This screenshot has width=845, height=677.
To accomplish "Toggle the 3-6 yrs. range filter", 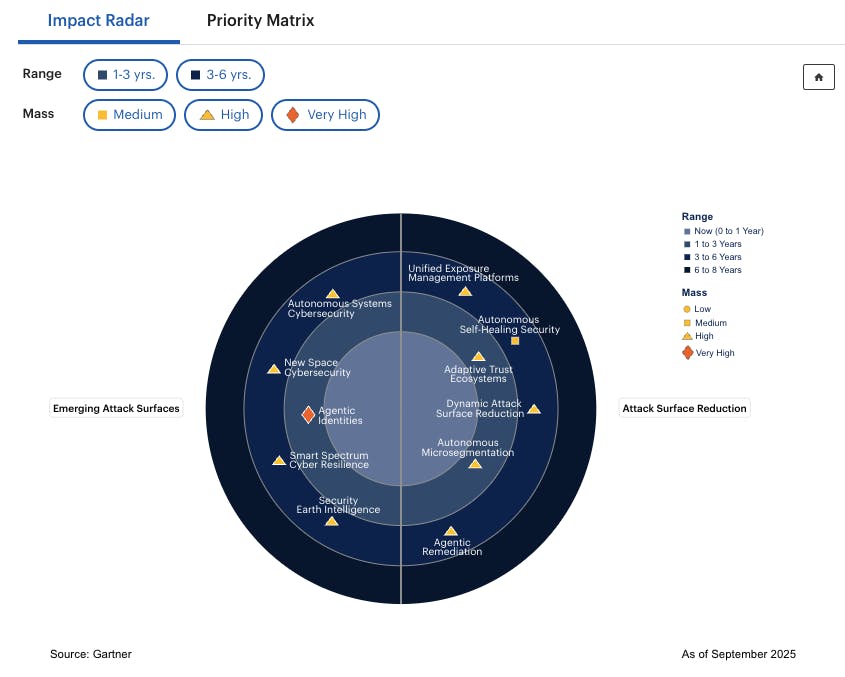I will pos(220,75).
